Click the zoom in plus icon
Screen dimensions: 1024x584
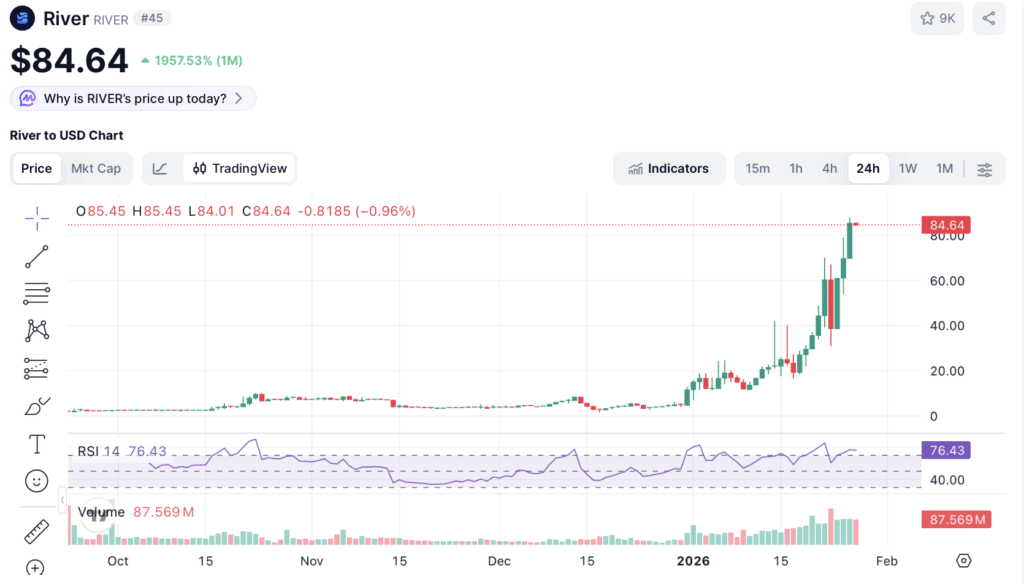tap(35, 568)
